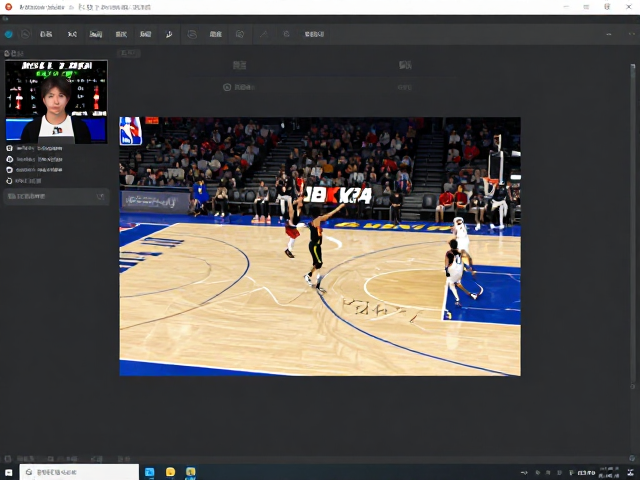The height and width of the screenshot is (480, 640).
Task: Open the notification icon at the taskbar's end
Action: click(631, 473)
